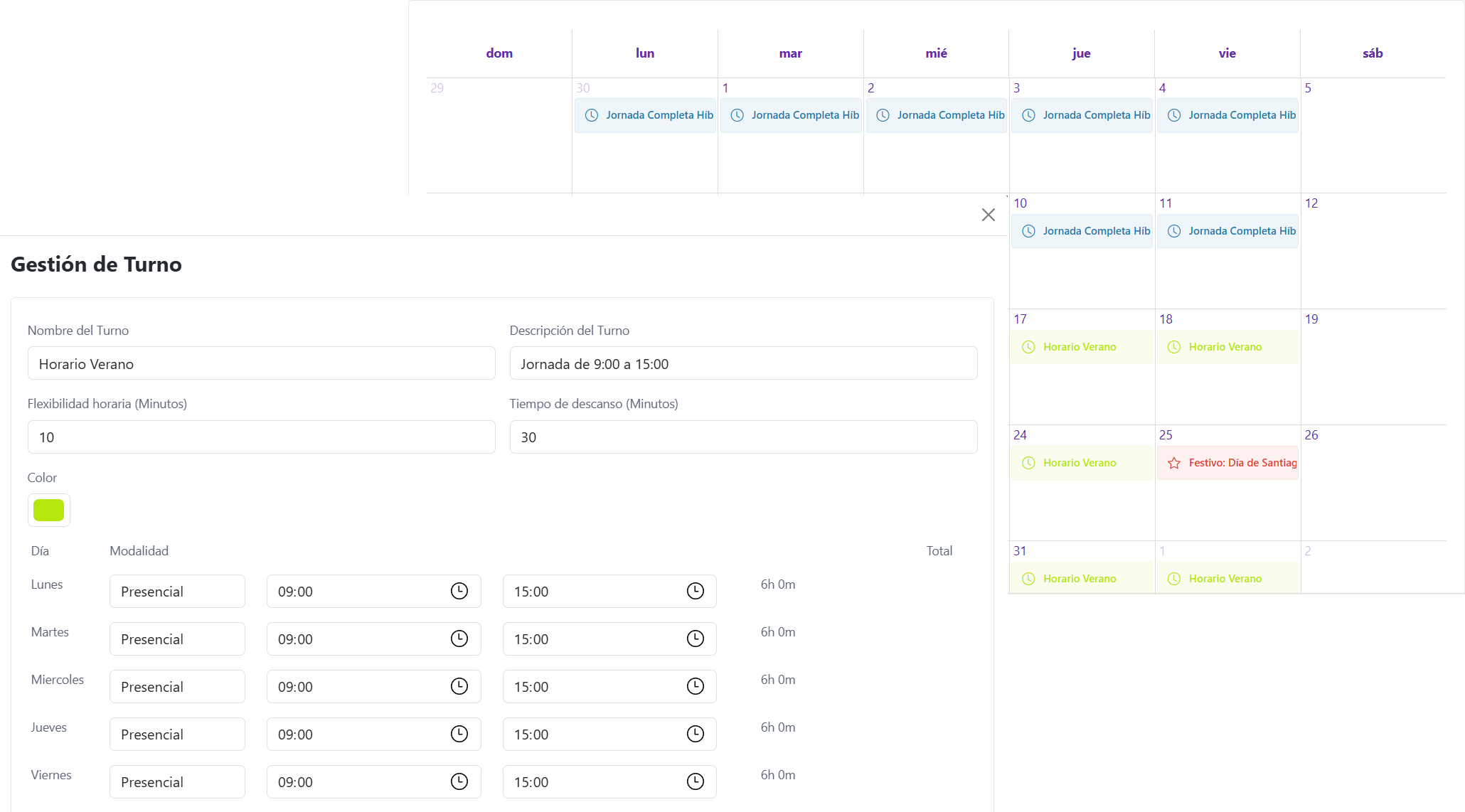Viewport: 1465px width, 812px height.
Task: Click the clock icon on the day 2 Jornada Completa shift
Action: (883, 115)
